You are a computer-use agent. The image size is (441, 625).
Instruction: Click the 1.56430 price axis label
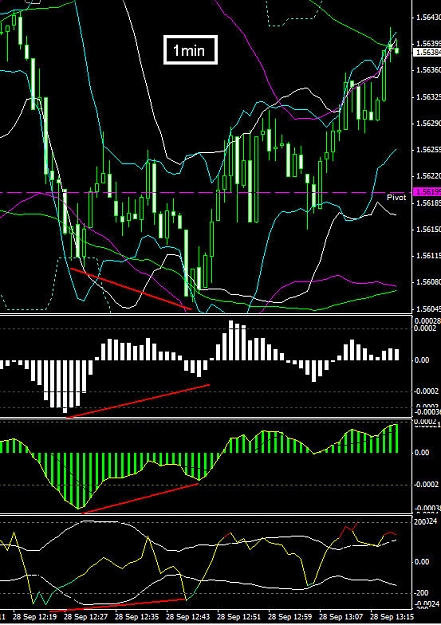428,17
